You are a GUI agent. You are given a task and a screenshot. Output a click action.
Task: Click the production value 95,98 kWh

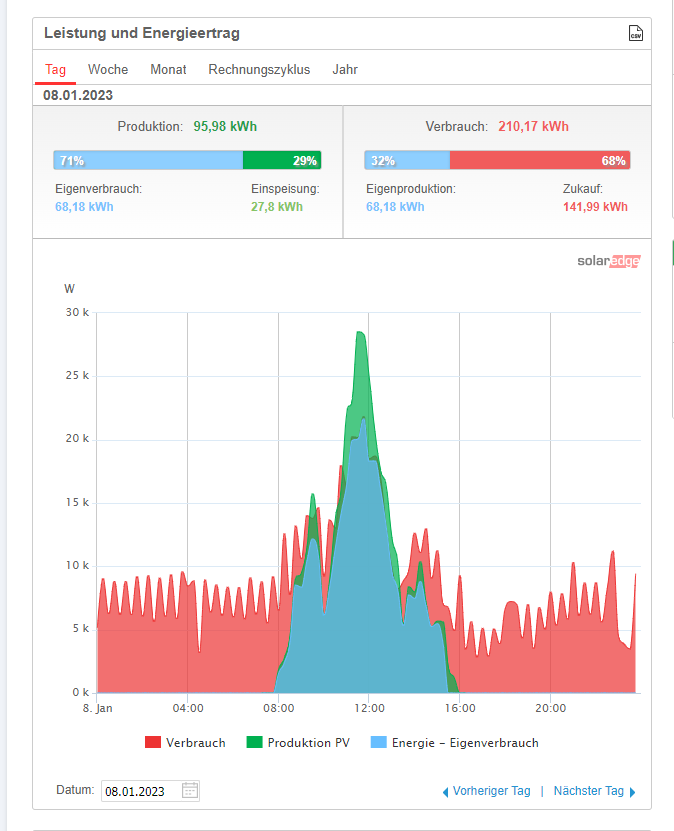[x=225, y=126]
